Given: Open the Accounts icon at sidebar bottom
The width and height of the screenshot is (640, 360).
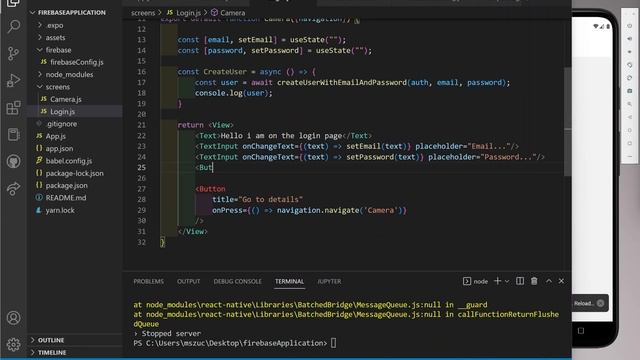Looking at the screenshot, I should tap(13, 318).
